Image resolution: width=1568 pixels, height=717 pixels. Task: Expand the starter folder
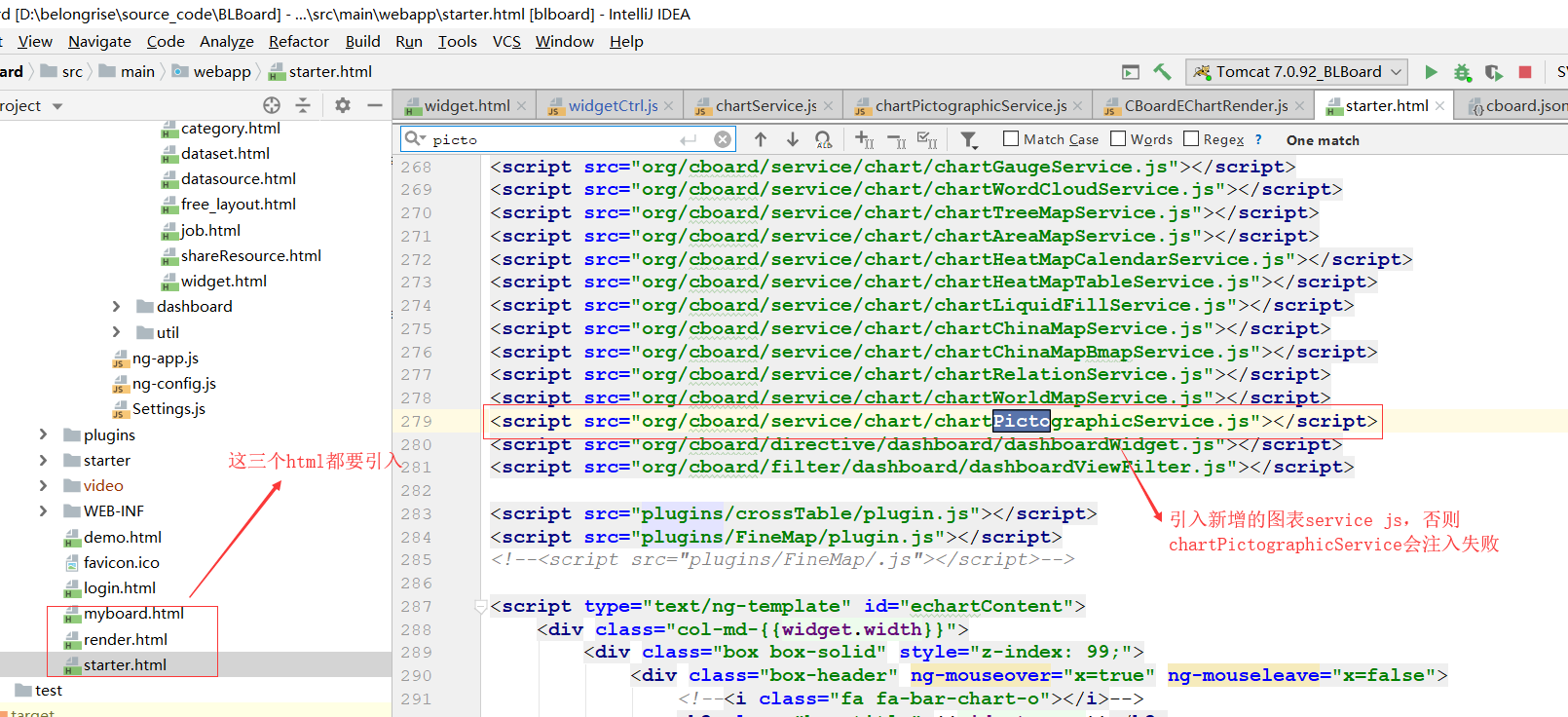click(43, 460)
